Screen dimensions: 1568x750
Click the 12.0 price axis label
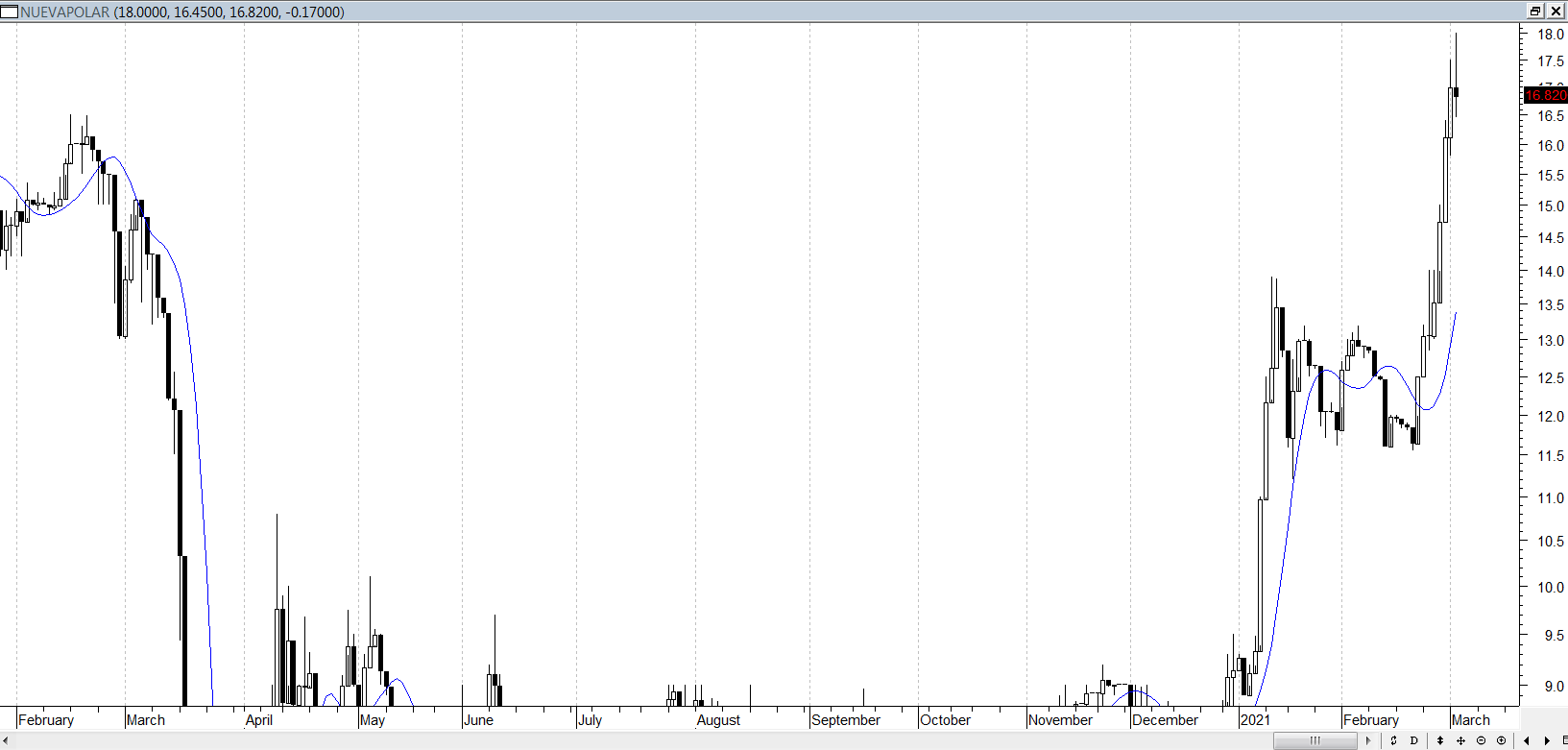1551,416
